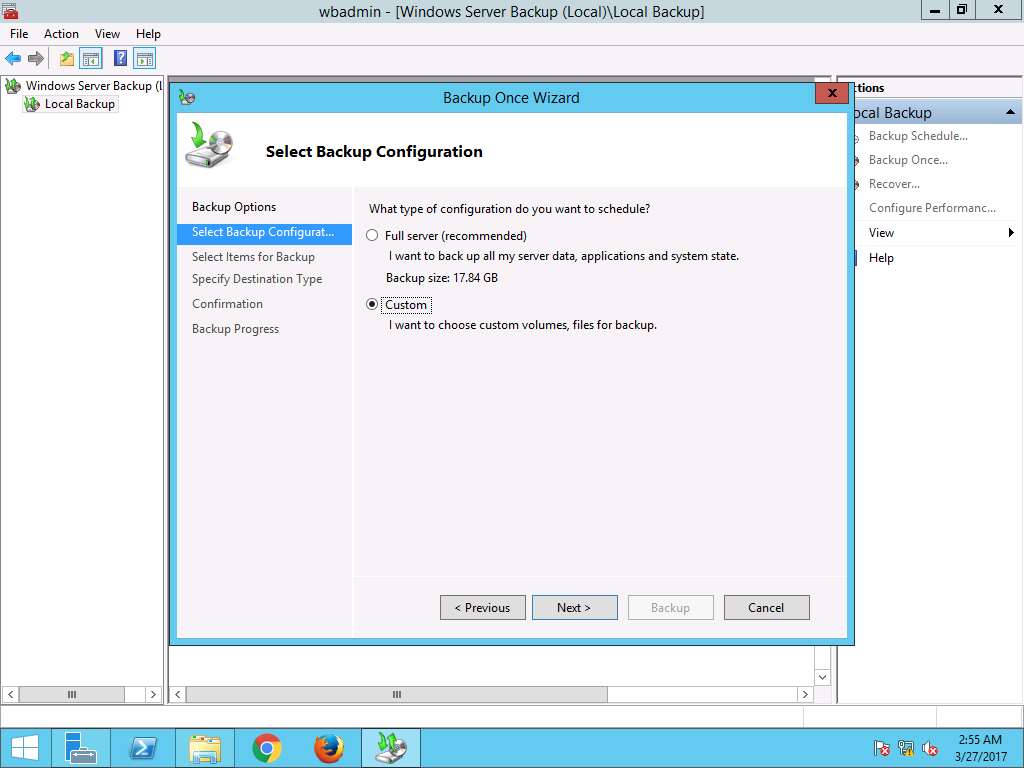Open the Action menu
The image size is (1024, 768).
tap(61, 34)
